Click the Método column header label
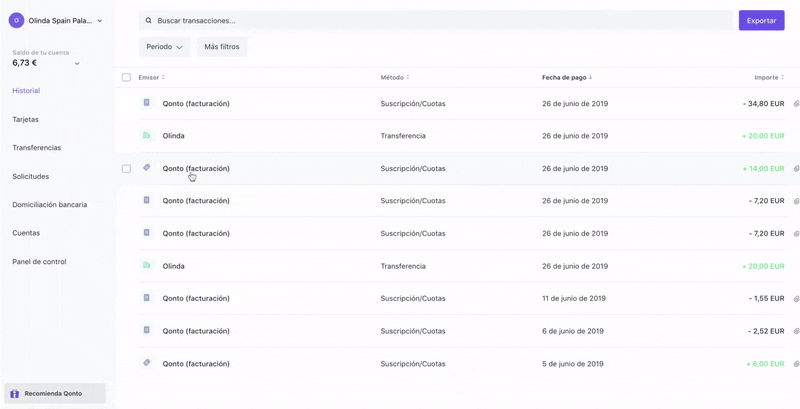This screenshot has width=800, height=409. (392, 78)
